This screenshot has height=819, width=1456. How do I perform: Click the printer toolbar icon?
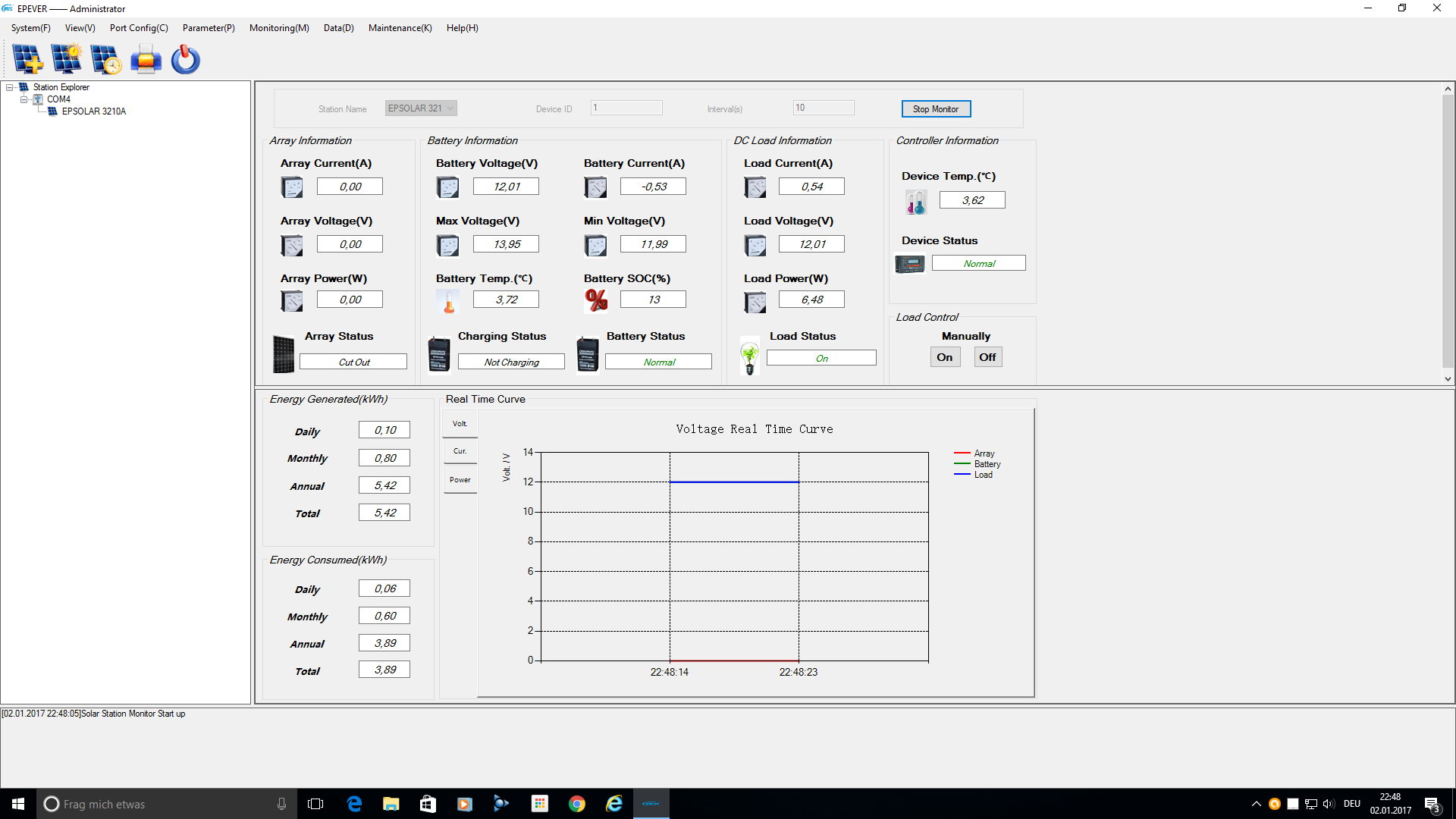click(146, 59)
